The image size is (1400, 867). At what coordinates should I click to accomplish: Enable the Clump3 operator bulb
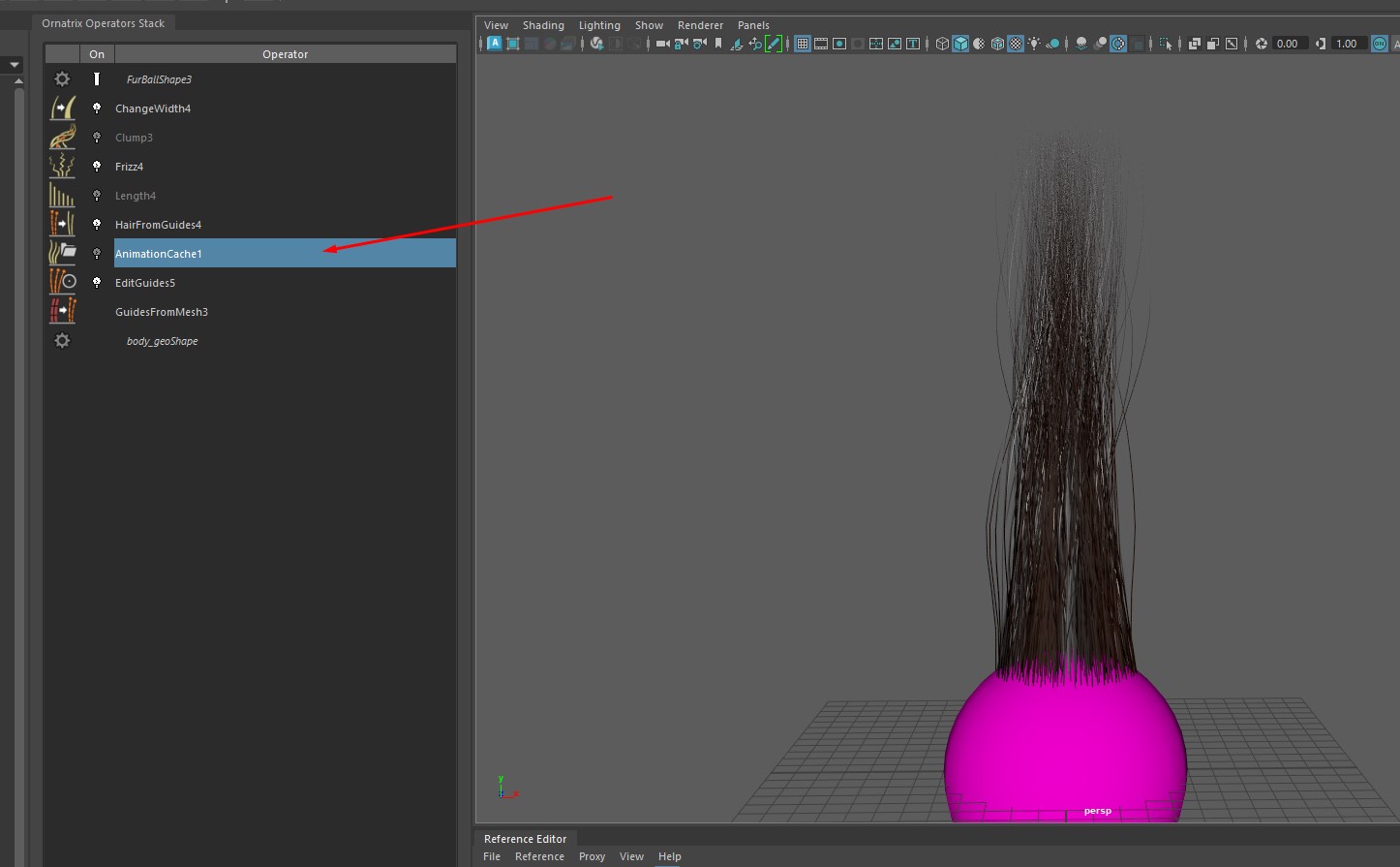(x=97, y=138)
